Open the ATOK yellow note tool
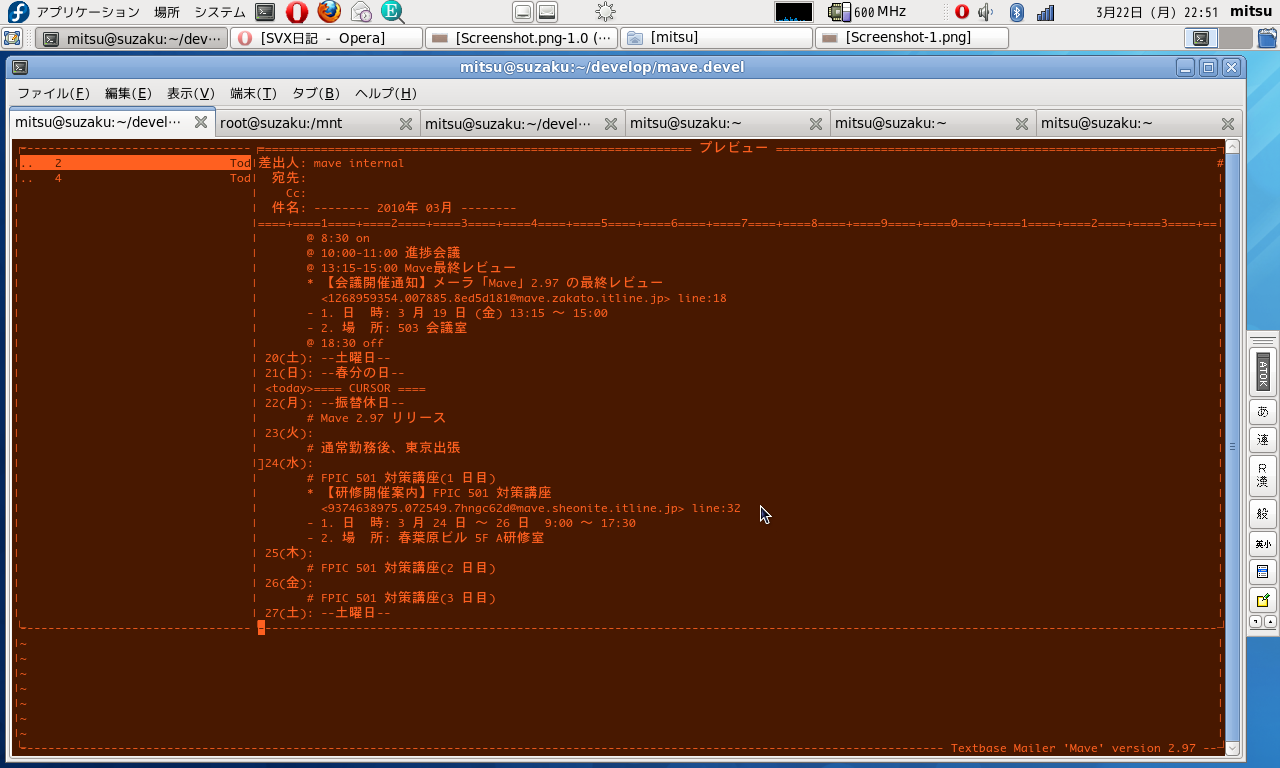 (1262, 600)
